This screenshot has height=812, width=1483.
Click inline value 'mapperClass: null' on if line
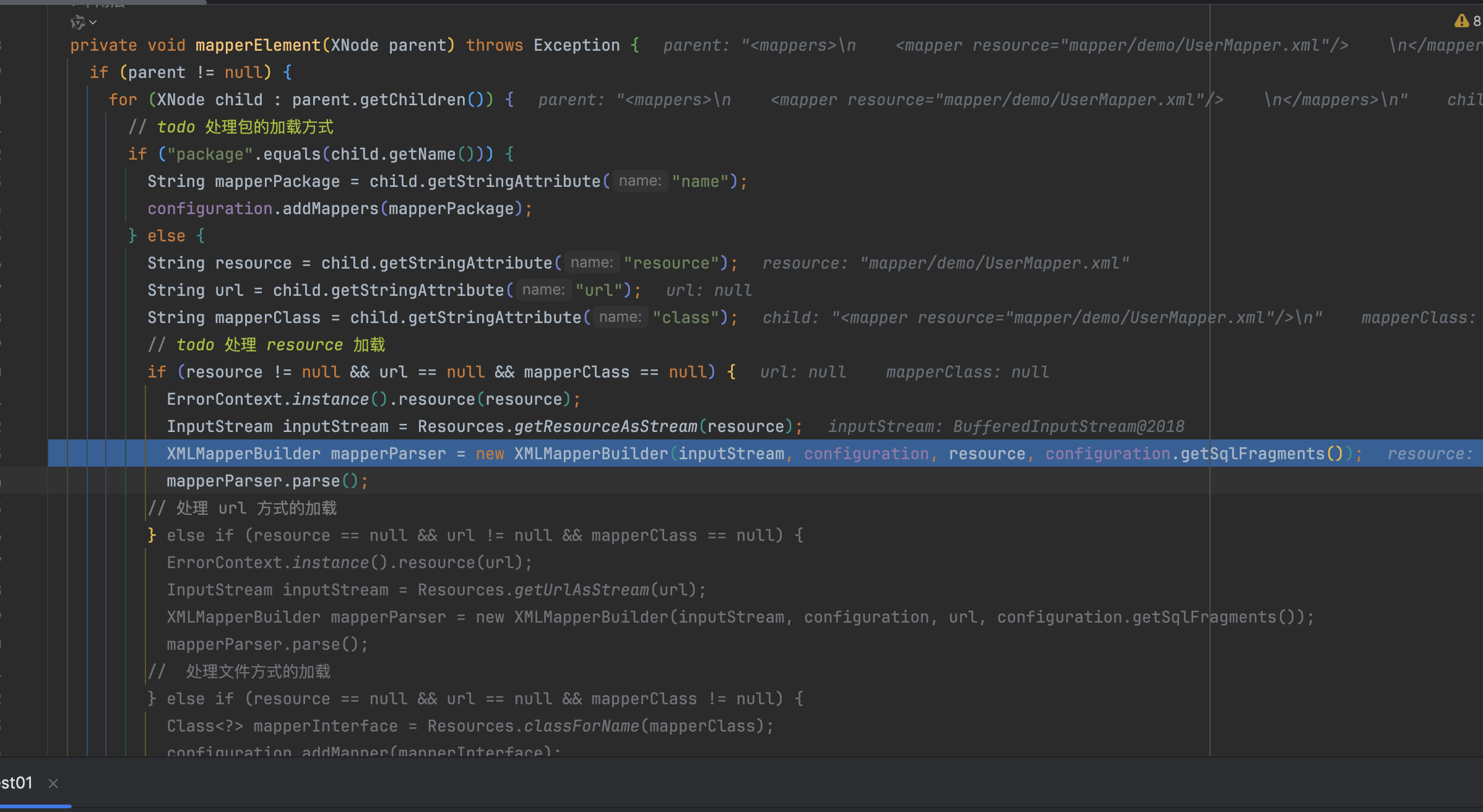967,372
